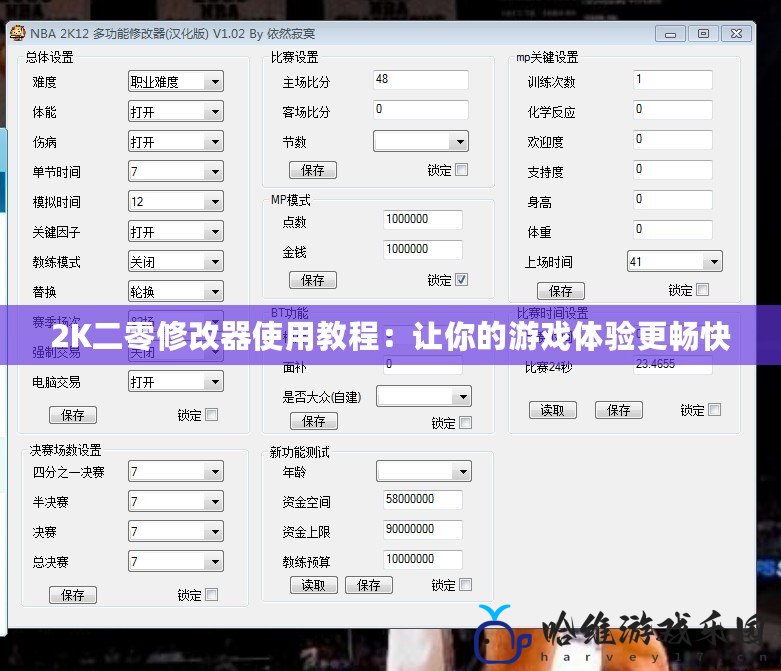Viewport: 781px width, 671px height.
Task: Tick 锁定 checkbox in 总体设置
Action: tap(212, 414)
